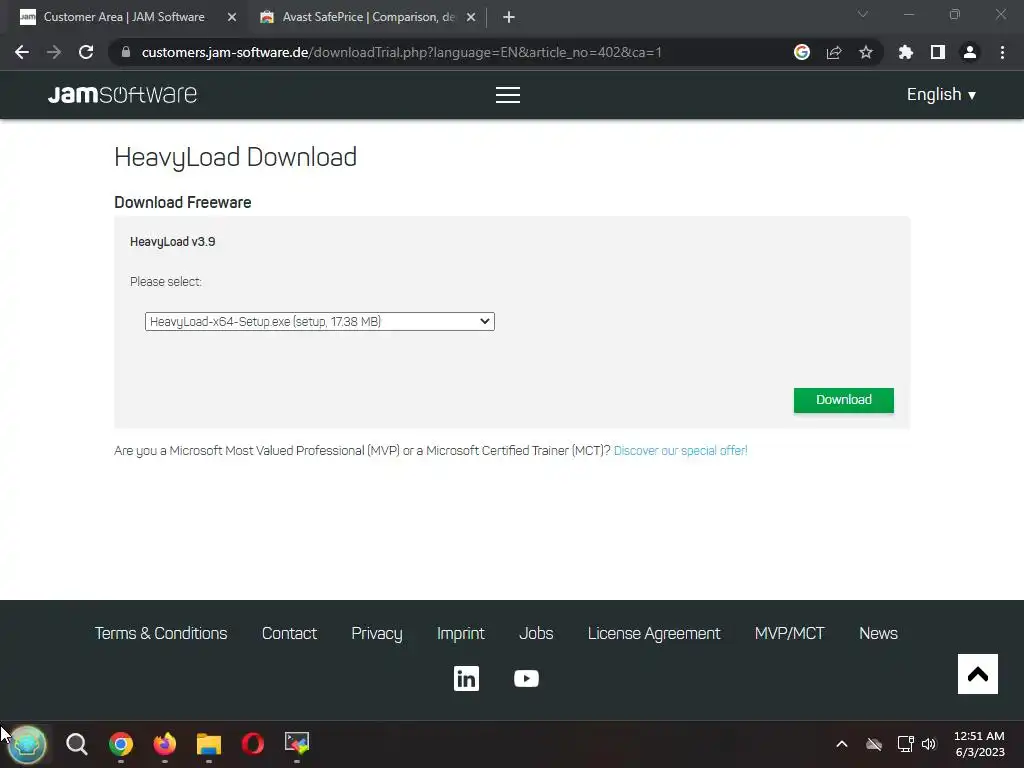The width and height of the screenshot is (1024, 768).
Task: Open taskbar Search
Action: tap(76, 744)
